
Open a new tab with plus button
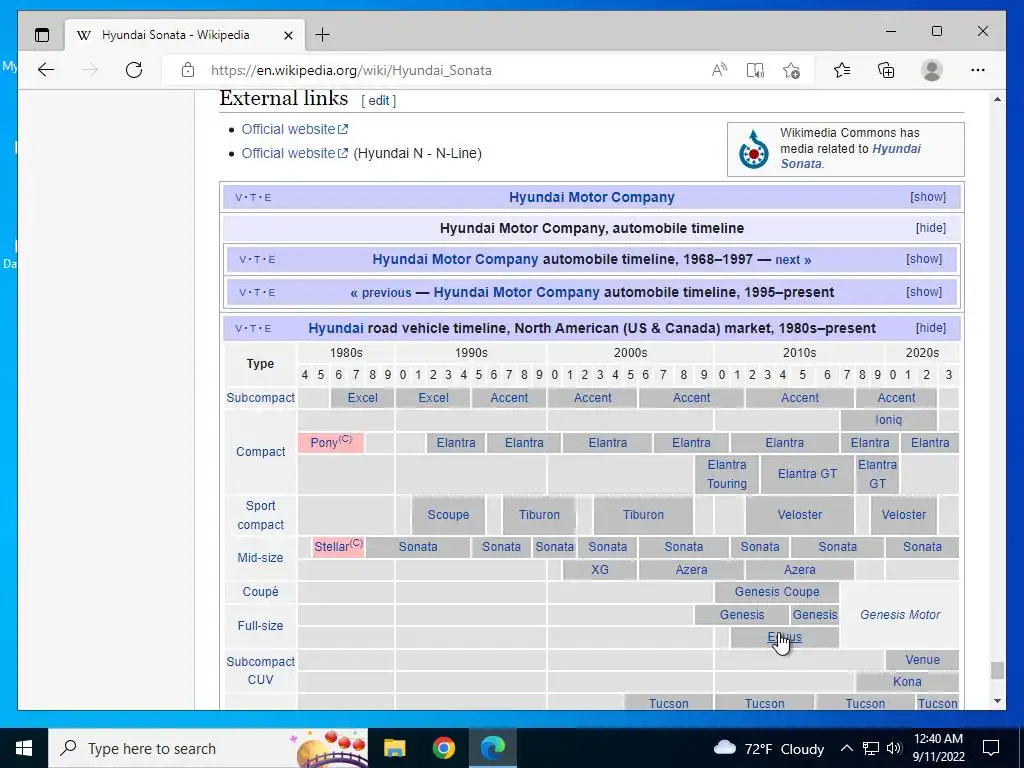tap(323, 35)
